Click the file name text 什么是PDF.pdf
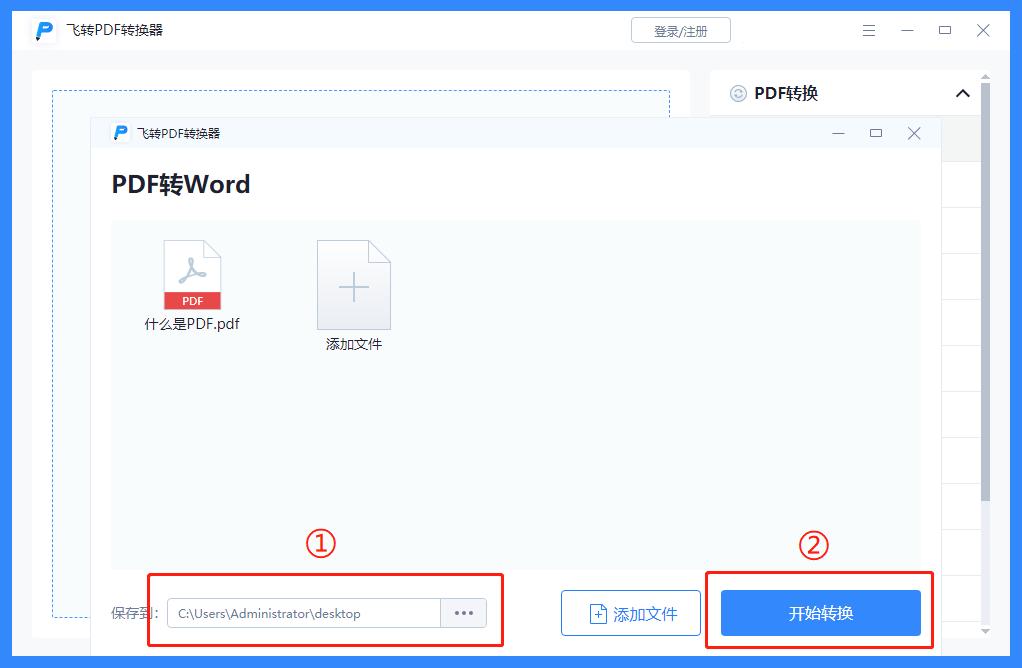This screenshot has height=668, width=1022. pyautogui.click(x=192, y=323)
